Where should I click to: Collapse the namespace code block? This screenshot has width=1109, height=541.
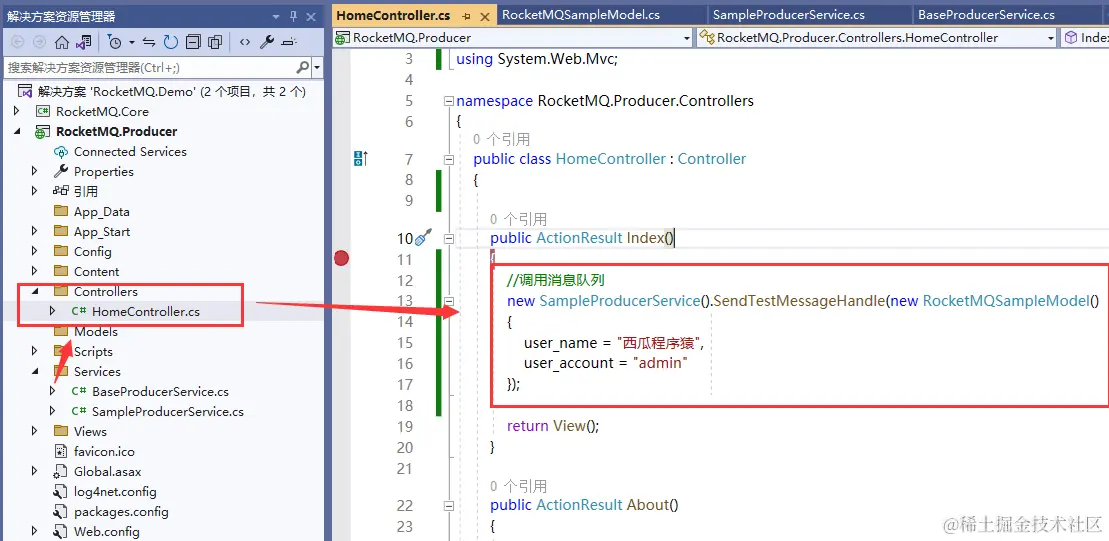pyautogui.click(x=448, y=101)
